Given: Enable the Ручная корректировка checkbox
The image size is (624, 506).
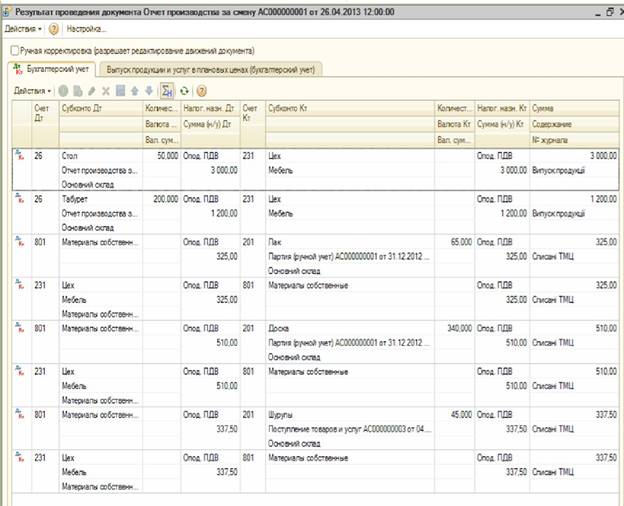Looking at the screenshot, I should (15, 51).
